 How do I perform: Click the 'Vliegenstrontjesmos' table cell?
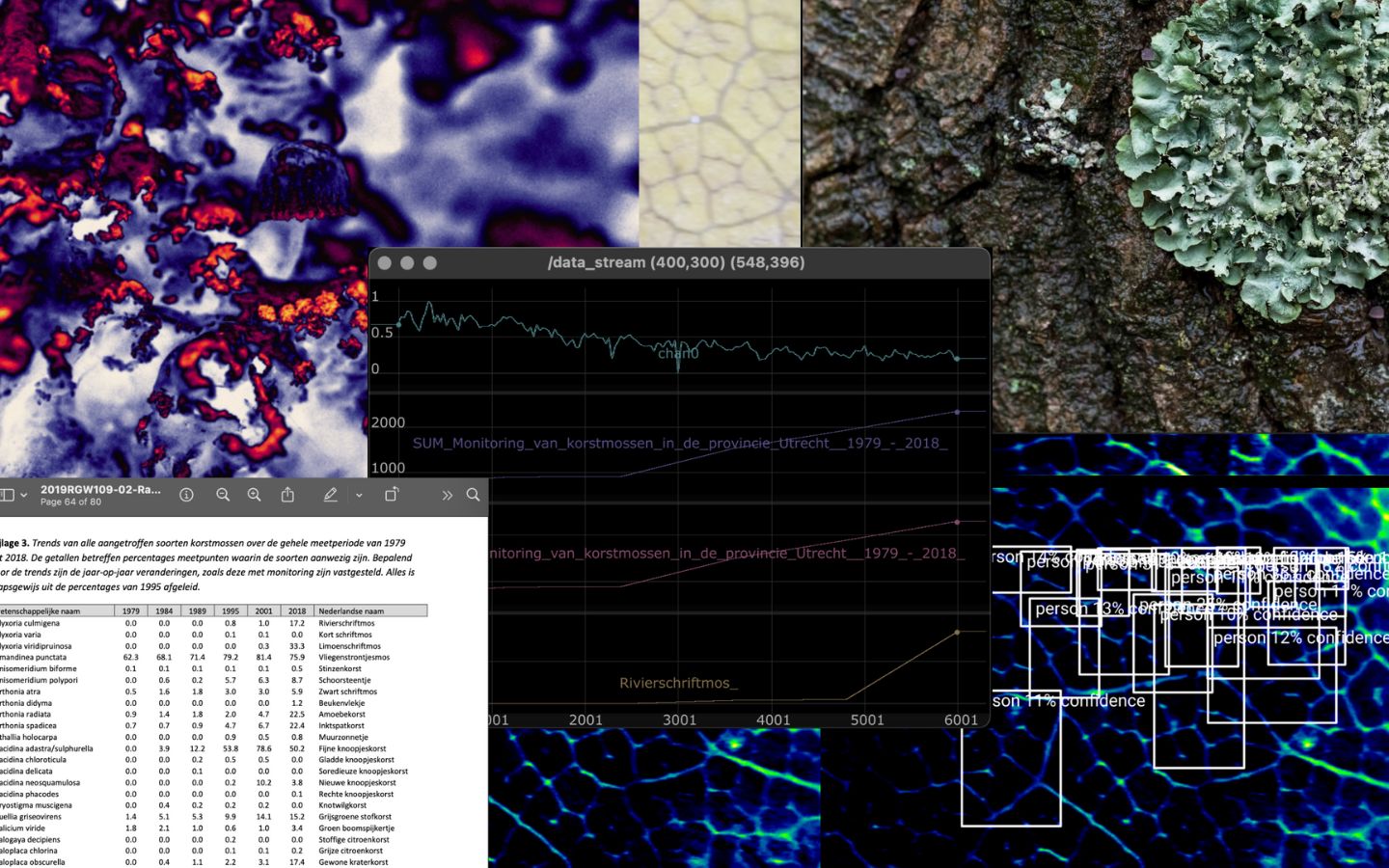pos(354,657)
